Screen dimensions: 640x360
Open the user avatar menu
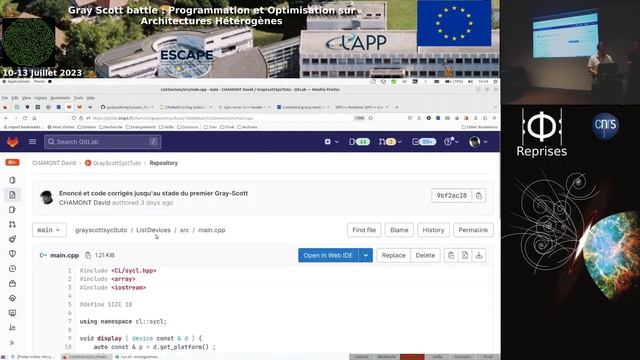478,142
